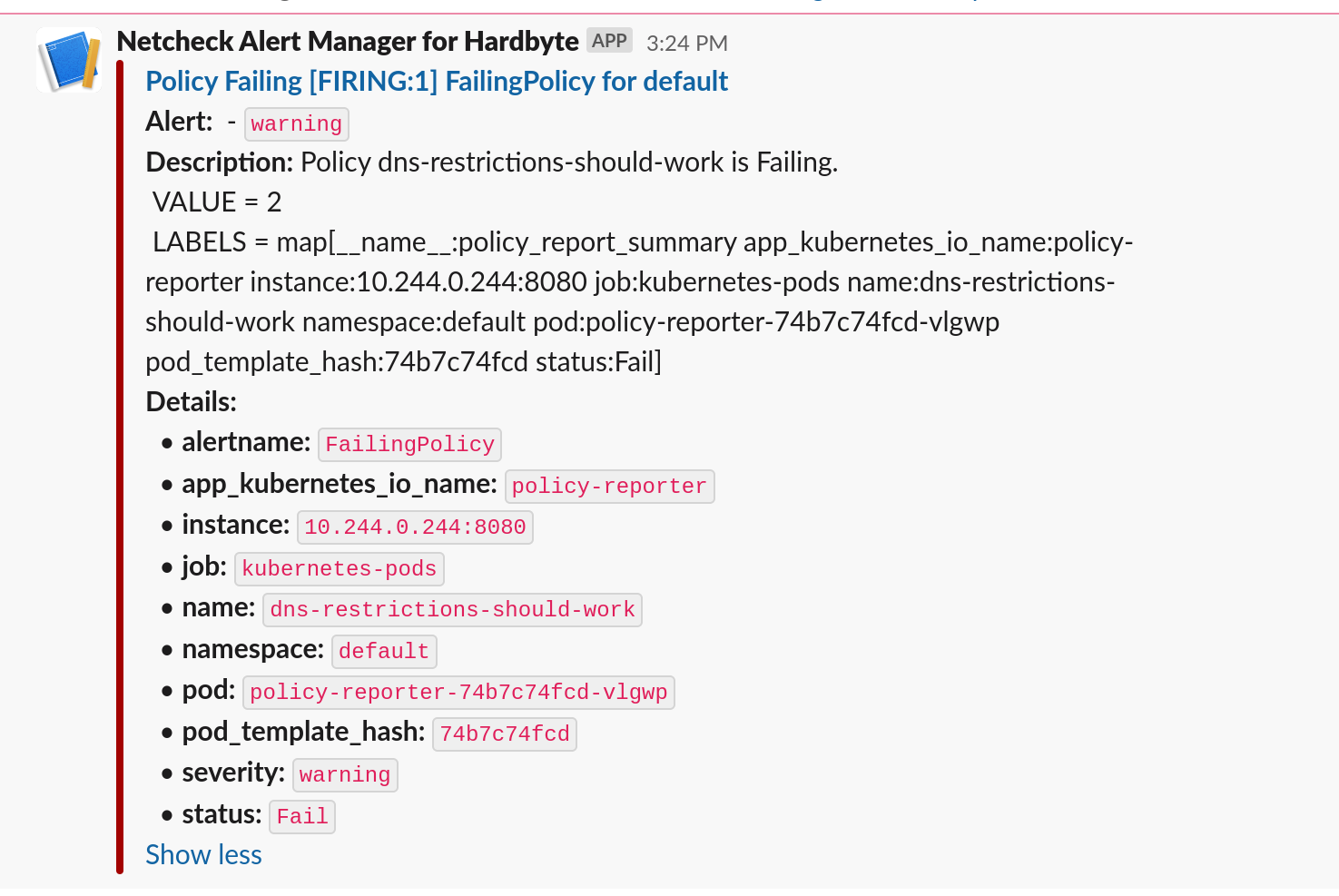The image size is (1339, 896).
Task: Click the Description text about failing policy
Action: (568, 162)
